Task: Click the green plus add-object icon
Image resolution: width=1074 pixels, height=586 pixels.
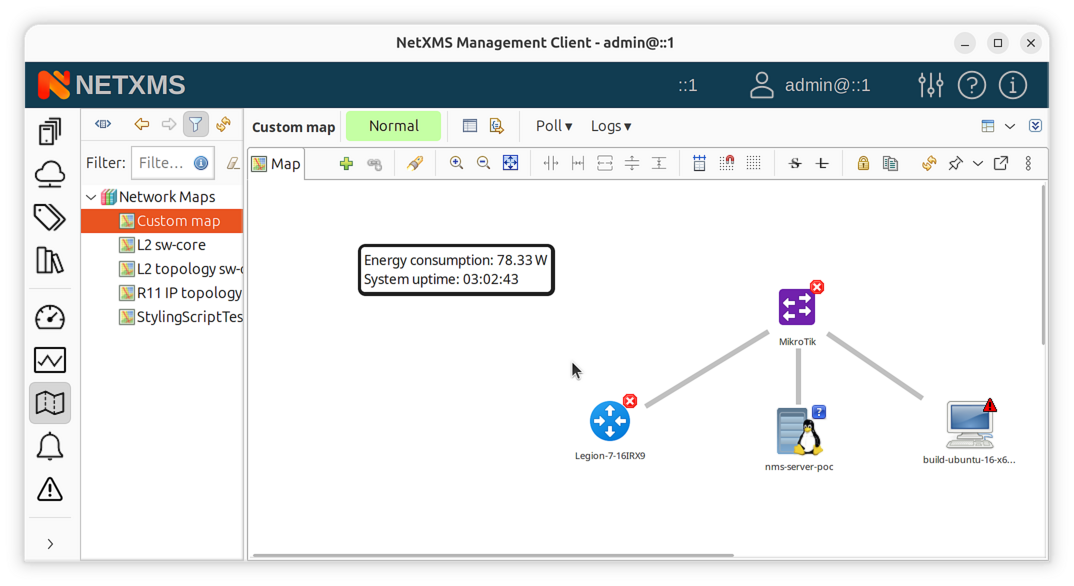Action: (x=346, y=164)
